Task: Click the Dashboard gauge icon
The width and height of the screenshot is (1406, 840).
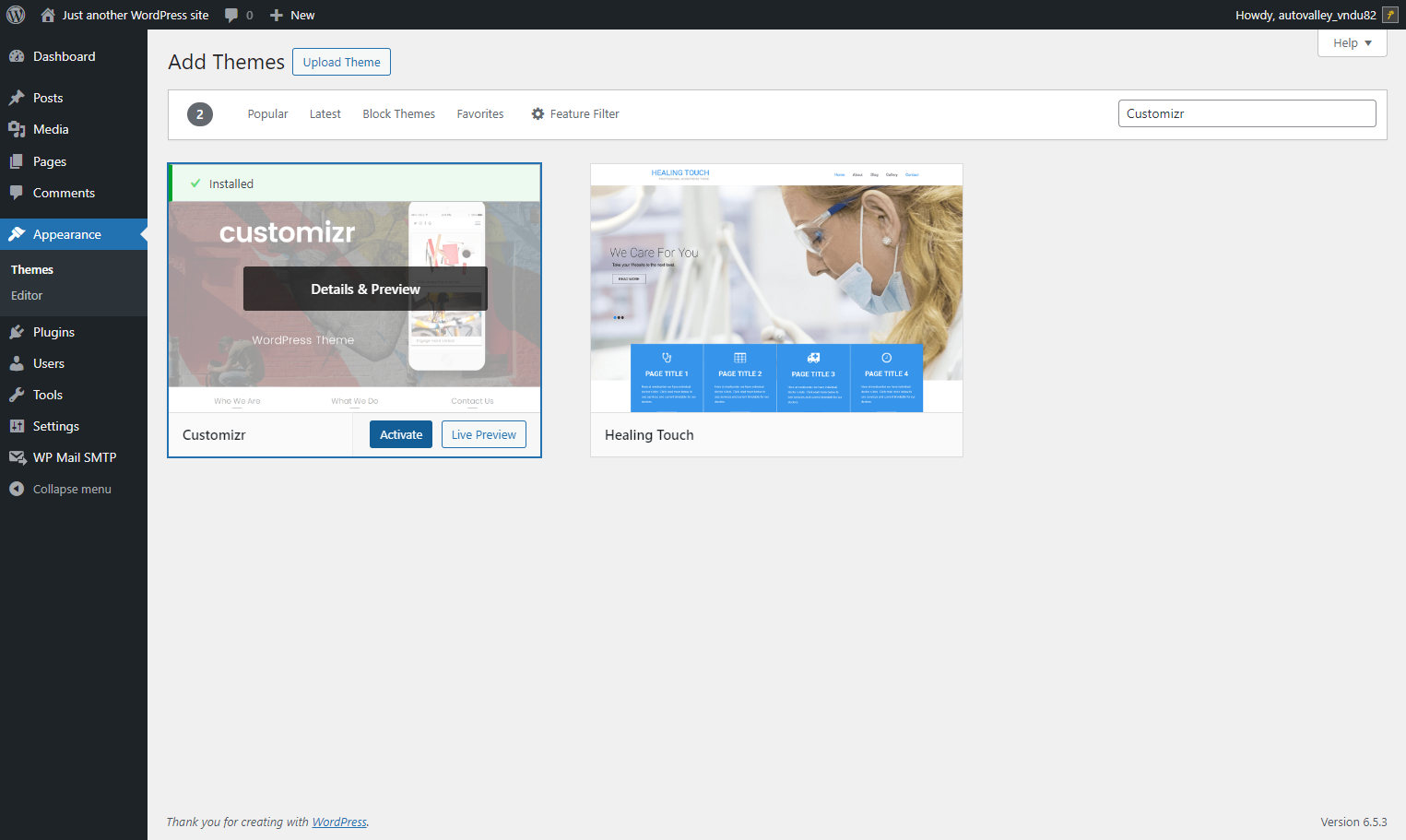Action: tap(17, 56)
